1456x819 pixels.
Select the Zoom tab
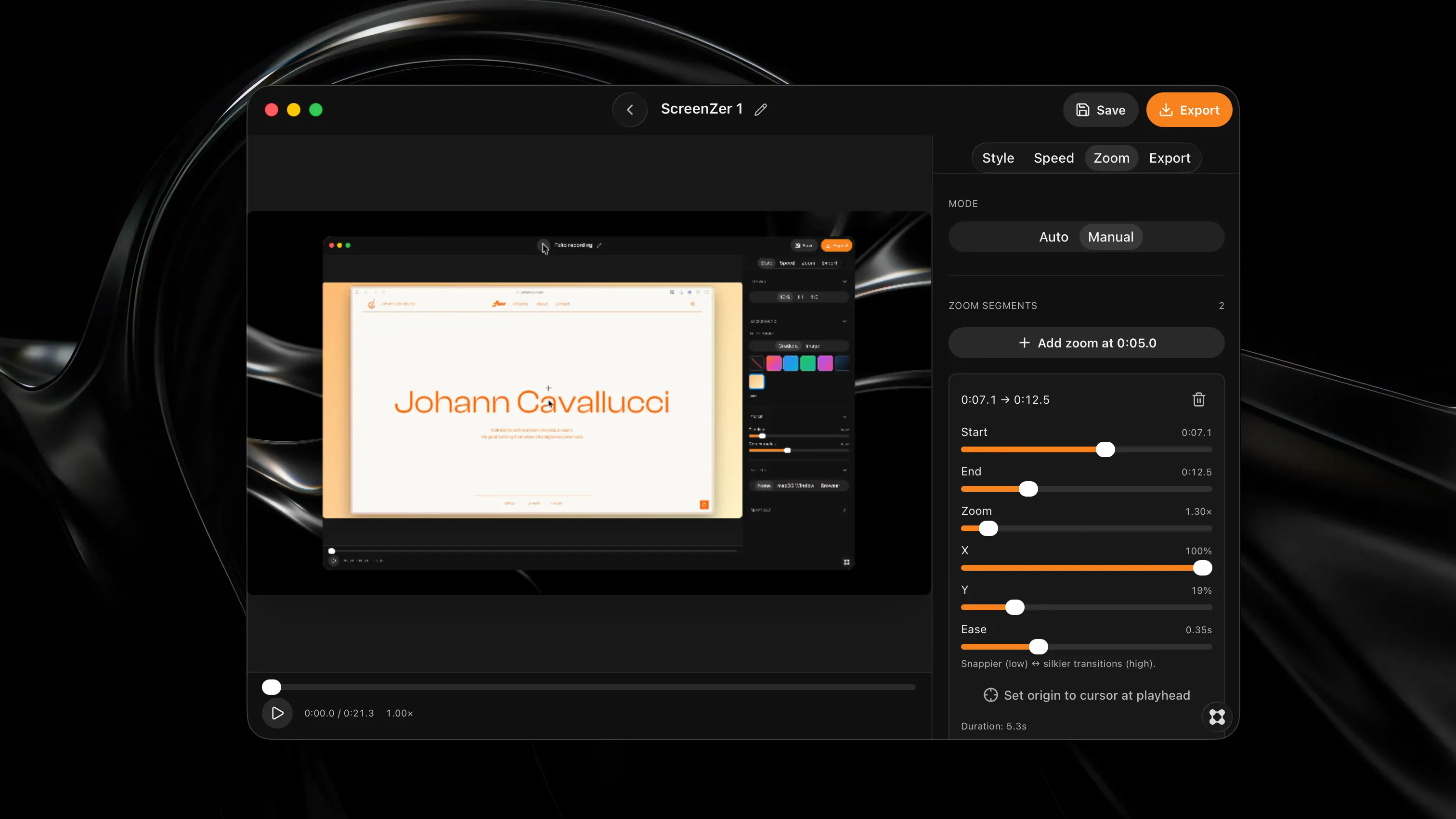tap(1111, 158)
